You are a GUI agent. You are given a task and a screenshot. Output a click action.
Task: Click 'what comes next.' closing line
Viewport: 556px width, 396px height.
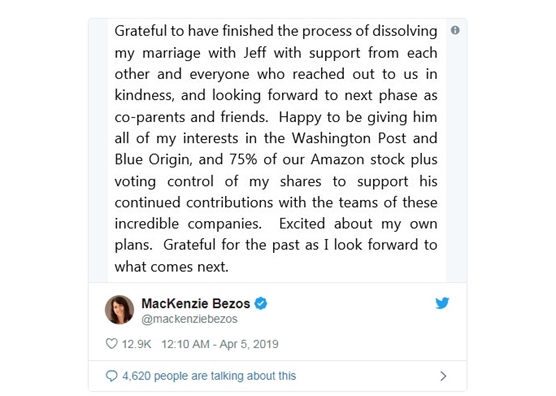click(x=172, y=267)
